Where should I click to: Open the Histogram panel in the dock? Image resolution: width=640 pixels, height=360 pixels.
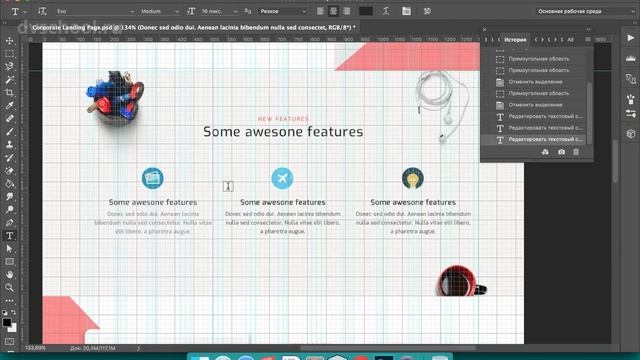(x=631, y=58)
